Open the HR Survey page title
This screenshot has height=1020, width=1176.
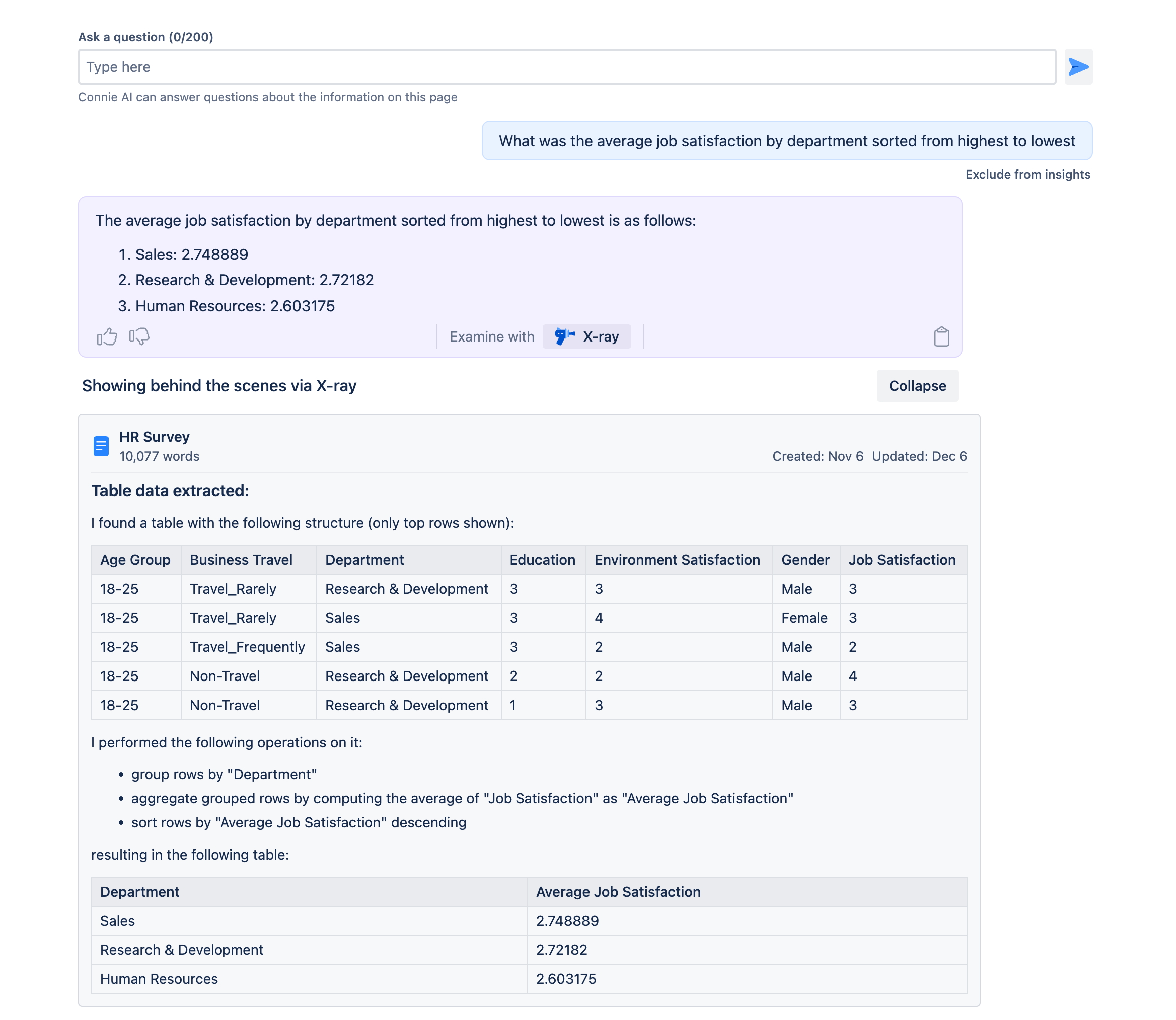155,437
